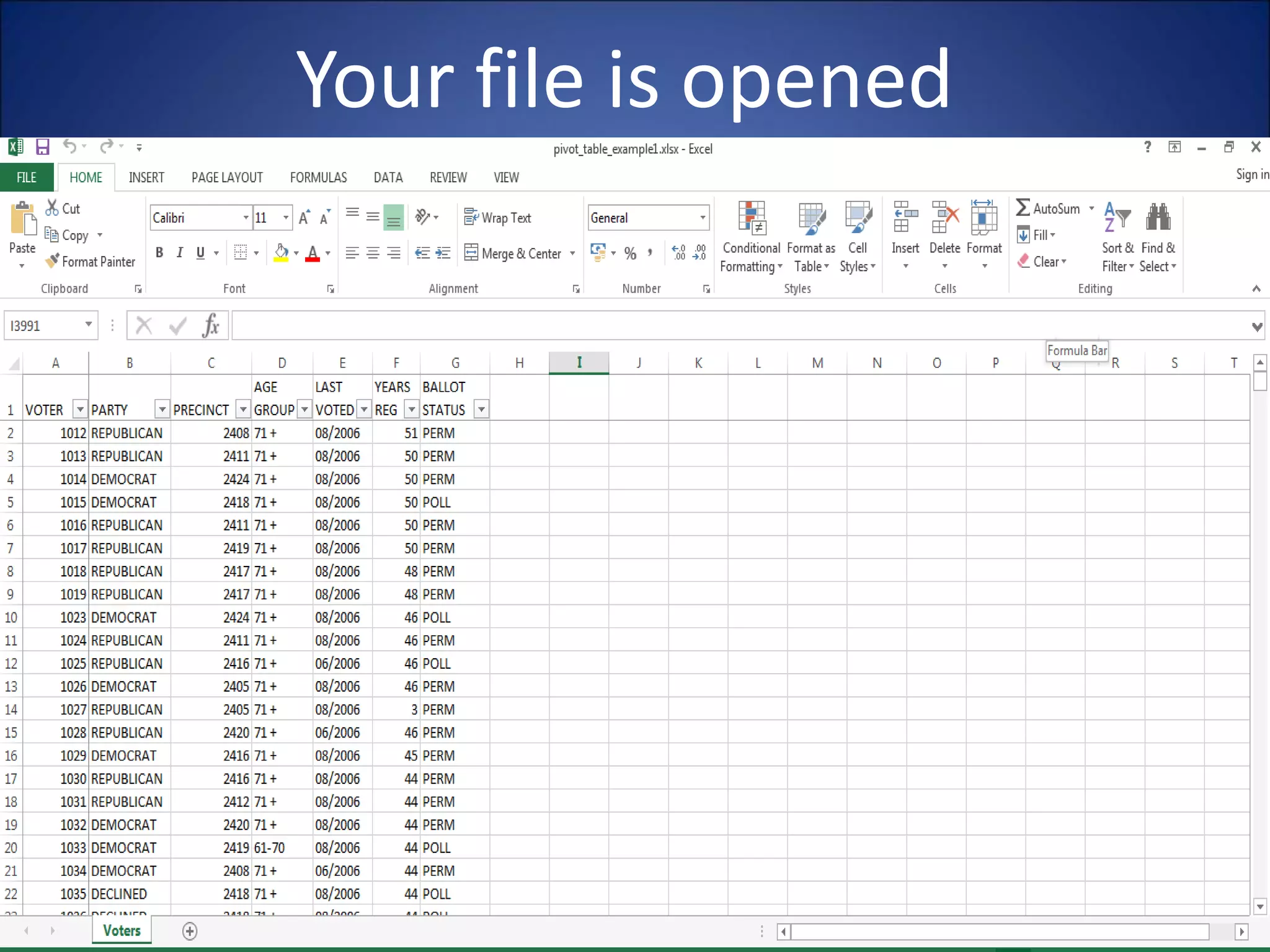
Task: Open the VOTER column filter dropdown
Action: point(79,409)
